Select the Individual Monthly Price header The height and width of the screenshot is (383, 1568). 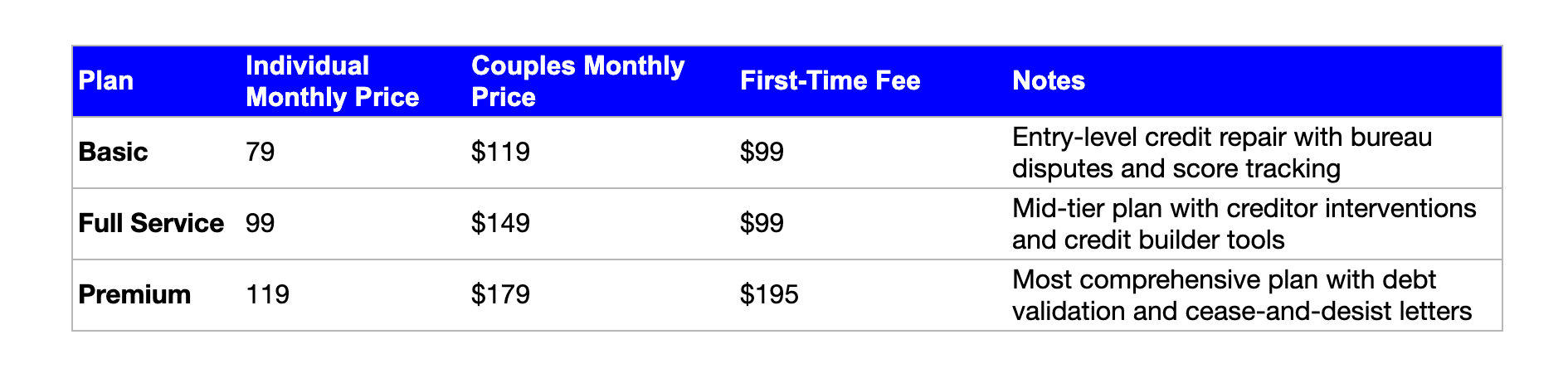332,81
